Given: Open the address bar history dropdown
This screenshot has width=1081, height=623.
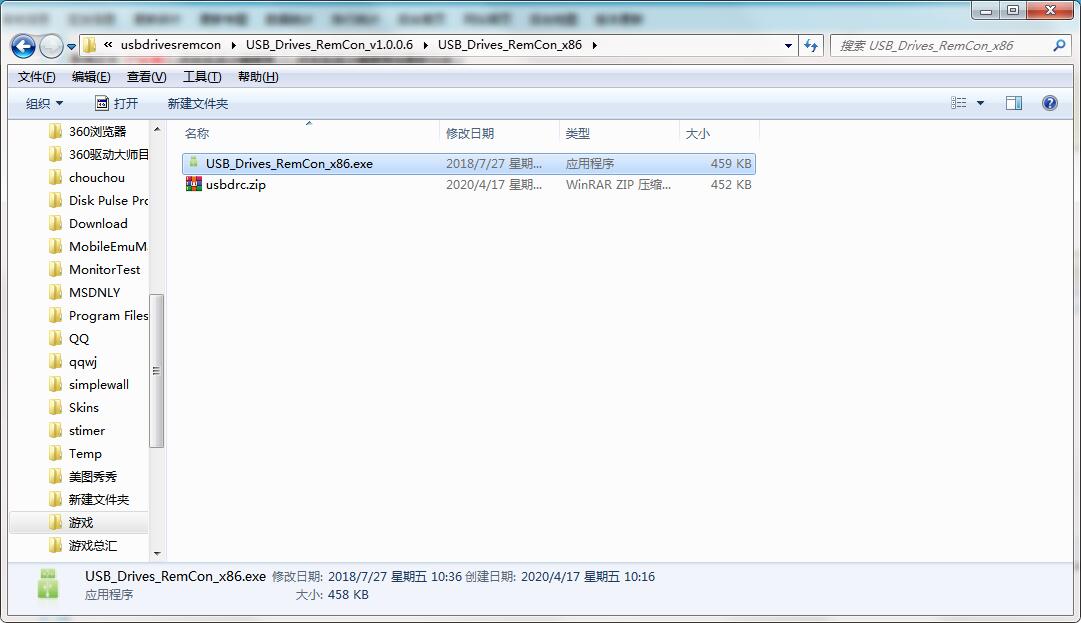Looking at the screenshot, I should [788, 46].
